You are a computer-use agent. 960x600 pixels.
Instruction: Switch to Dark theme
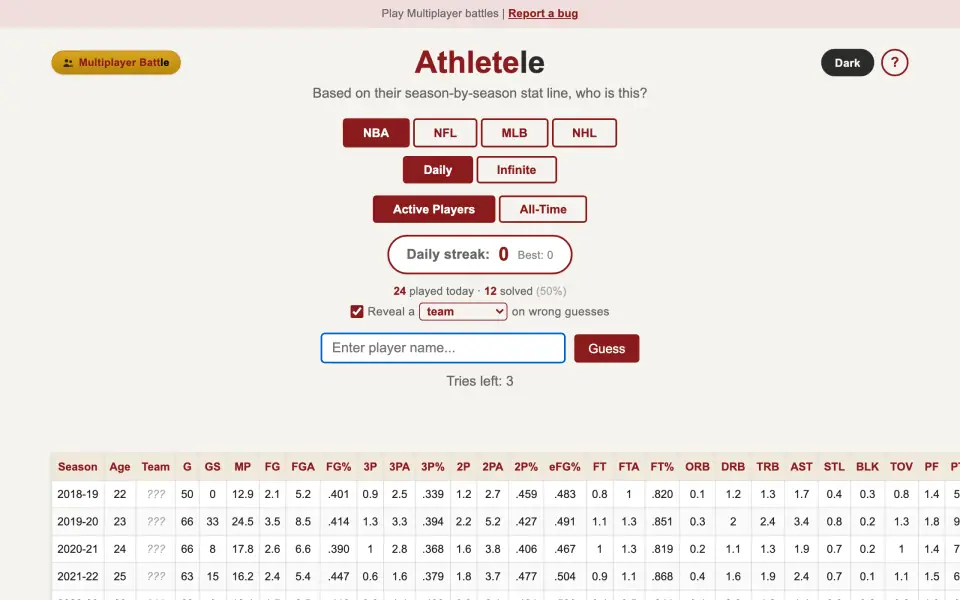point(847,62)
